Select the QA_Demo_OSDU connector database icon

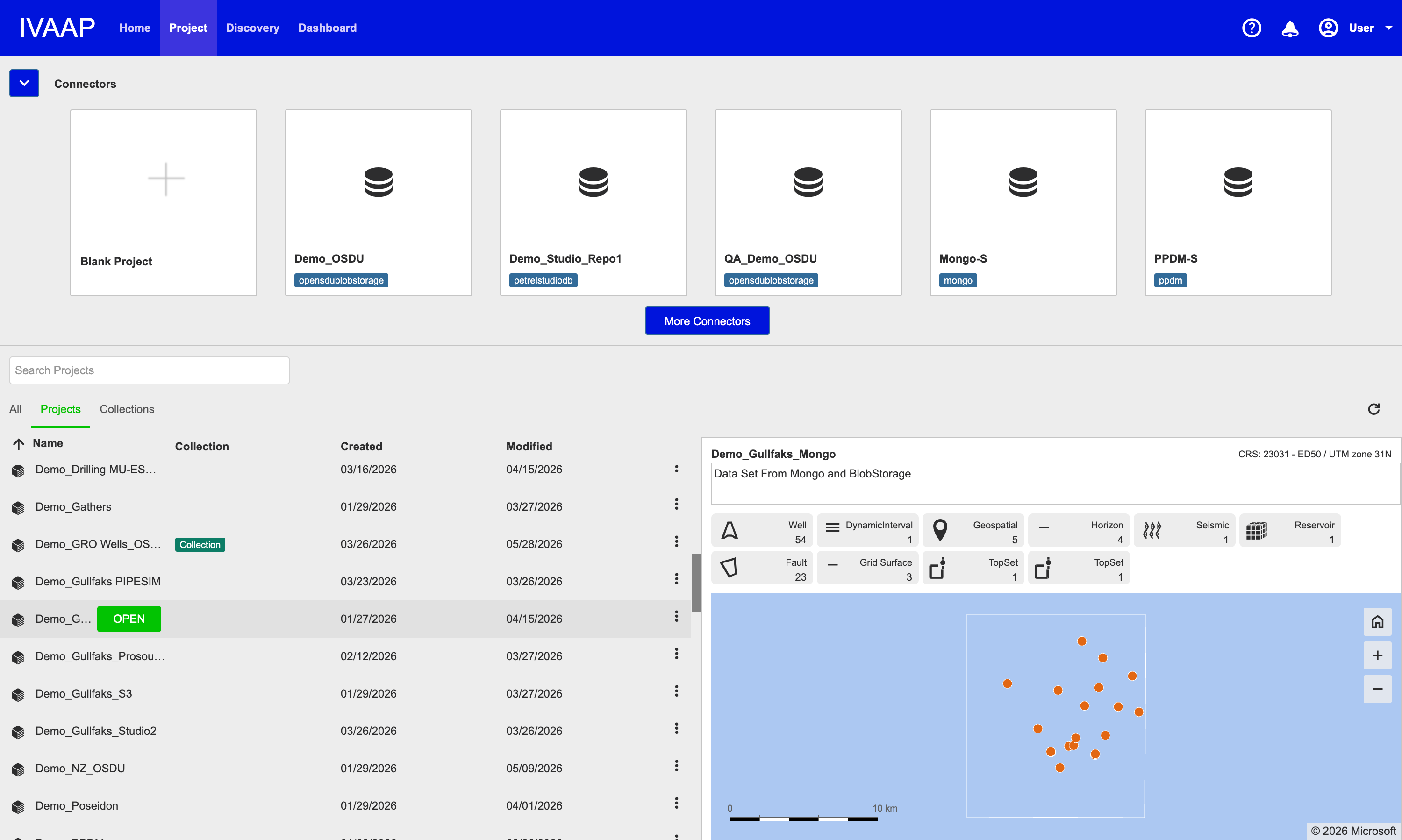pos(808,182)
